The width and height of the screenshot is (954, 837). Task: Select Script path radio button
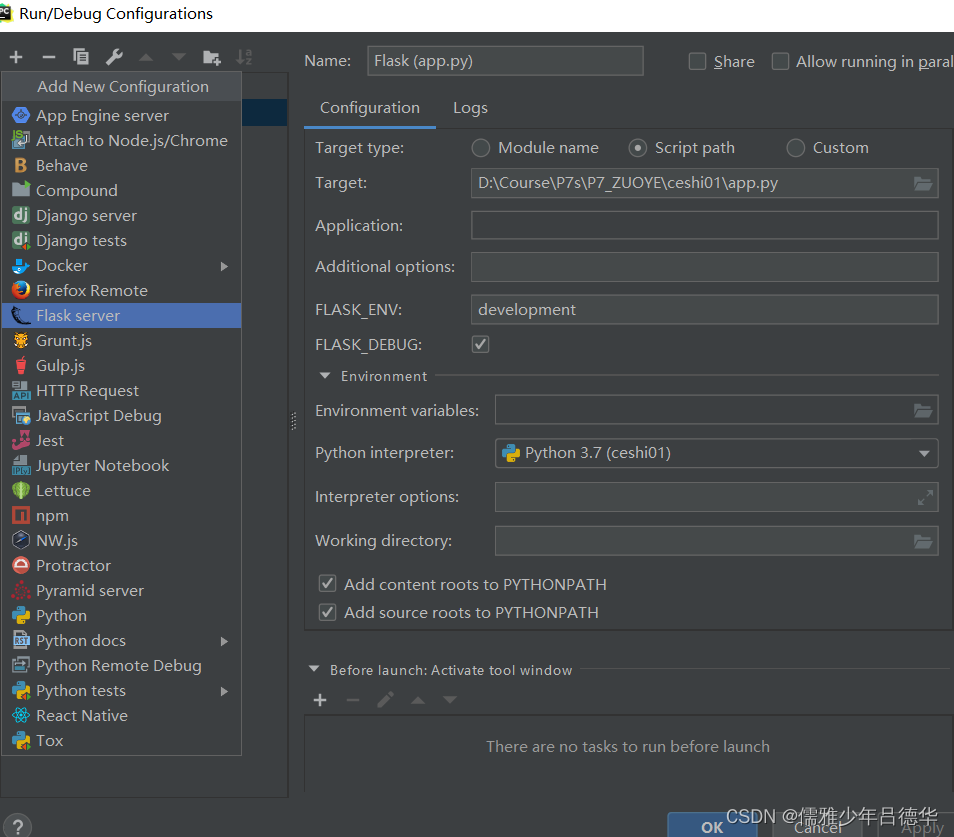coord(638,148)
